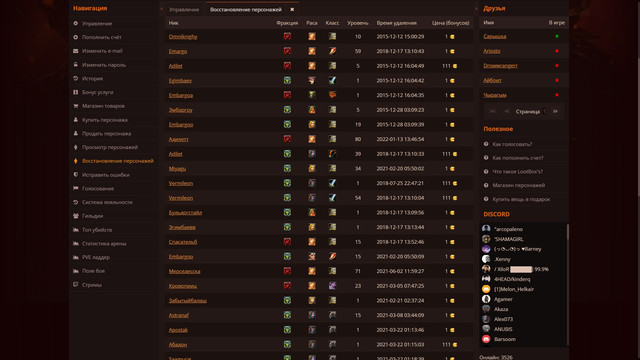
Task: Click race icon in Embargoa row
Action: coord(312,95)
